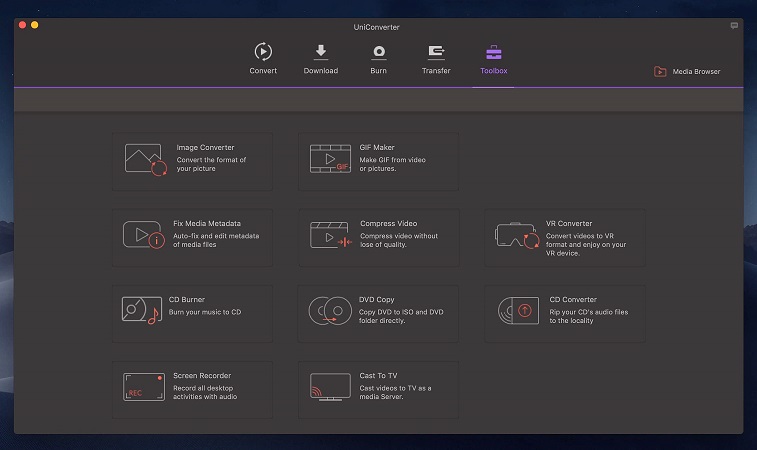Open Cast To TV via its title
This screenshot has width=757, height=450.
point(378,376)
